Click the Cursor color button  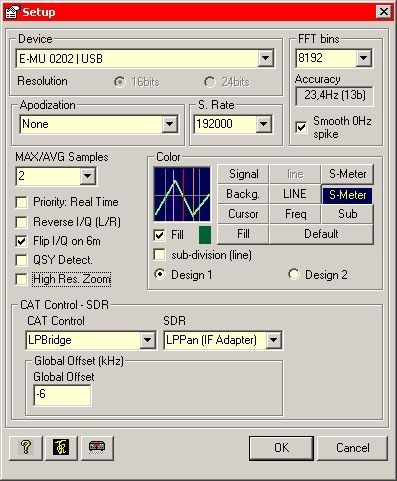pyautogui.click(x=243, y=214)
